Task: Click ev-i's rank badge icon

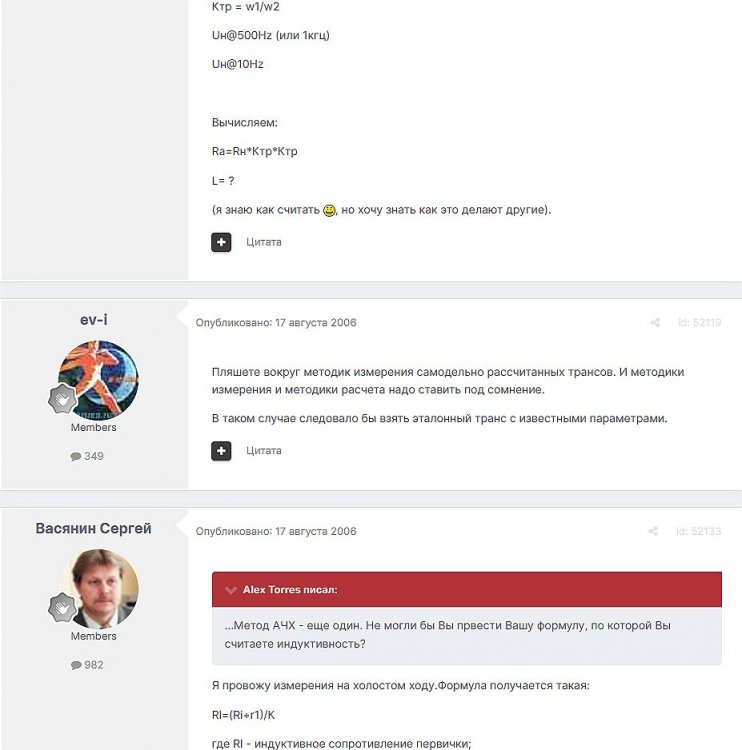Action: 64,398
